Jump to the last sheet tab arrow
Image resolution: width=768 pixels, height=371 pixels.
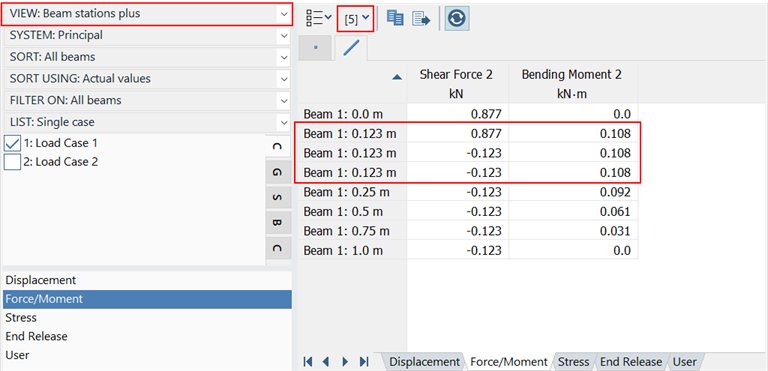tap(364, 362)
